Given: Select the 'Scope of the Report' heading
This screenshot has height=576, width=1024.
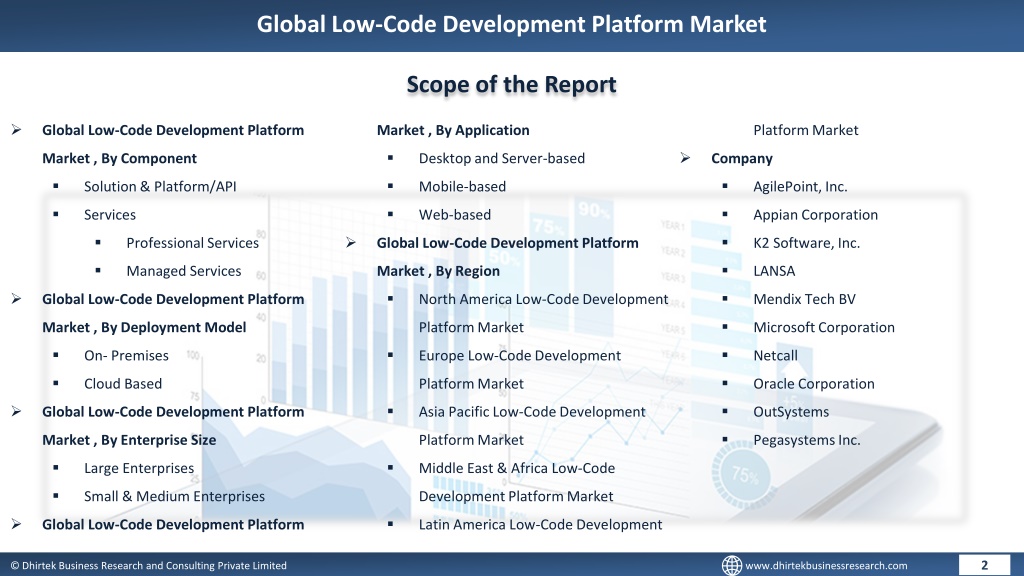Looking at the screenshot, I should tap(511, 84).
